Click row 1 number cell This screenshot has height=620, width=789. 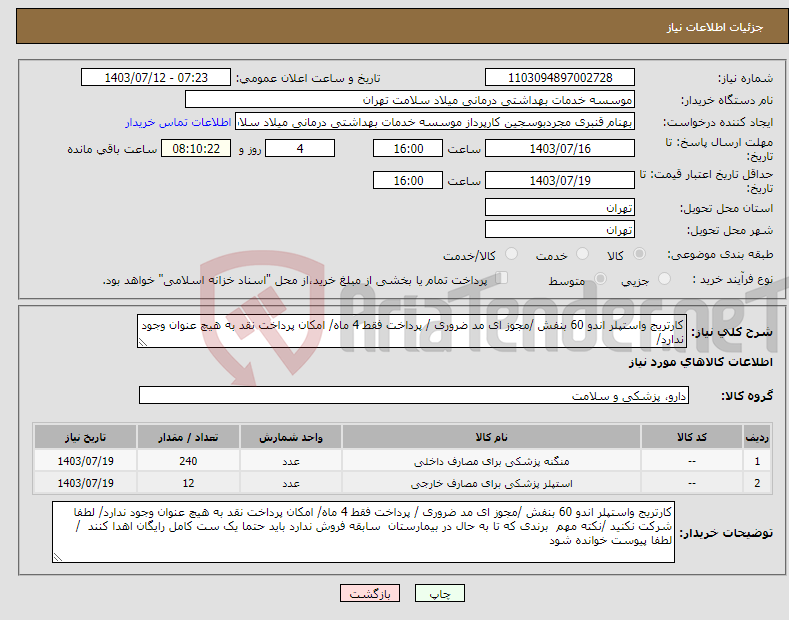[x=757, y=461]
